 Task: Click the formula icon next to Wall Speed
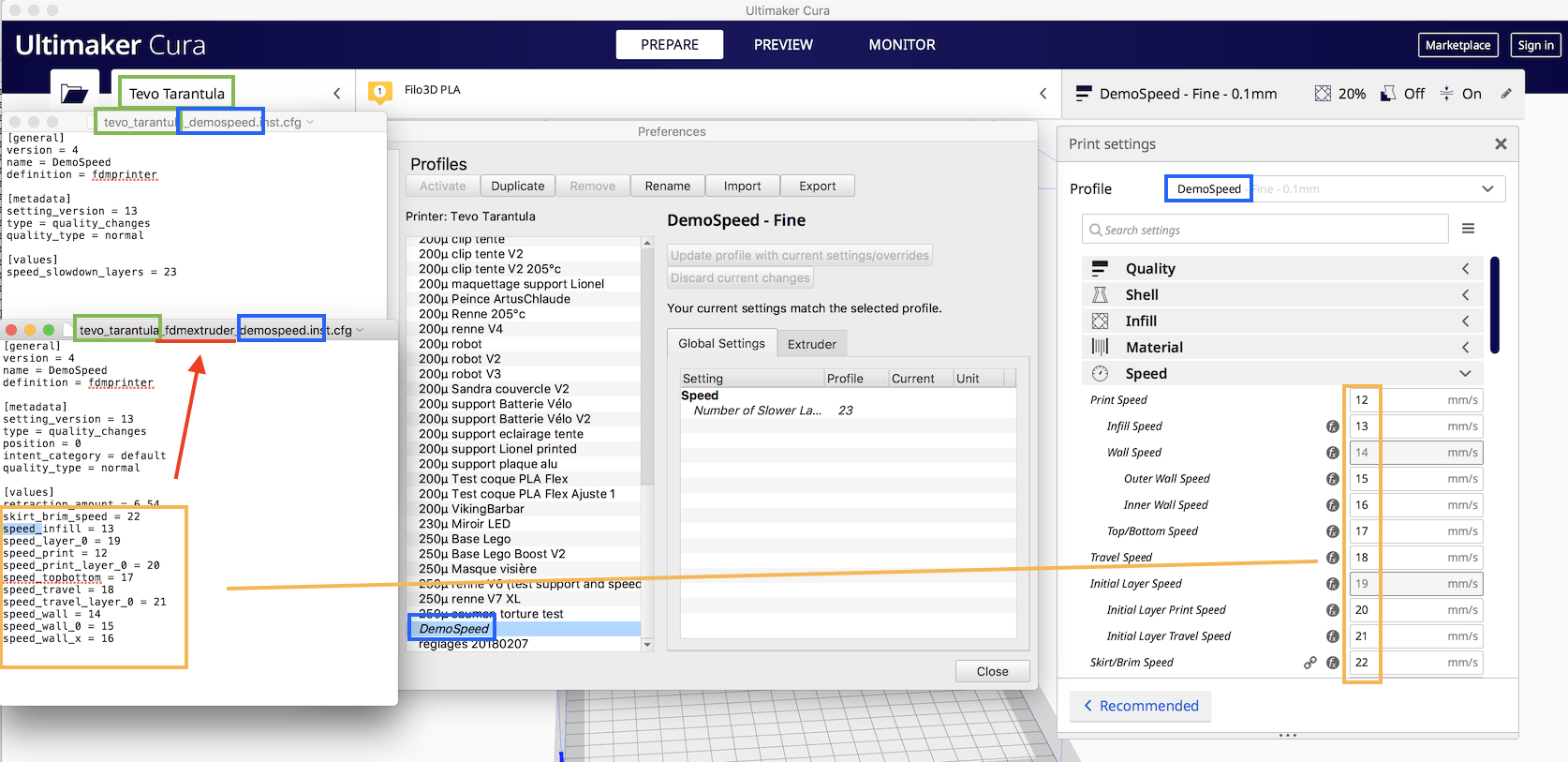coord(1333,453)
